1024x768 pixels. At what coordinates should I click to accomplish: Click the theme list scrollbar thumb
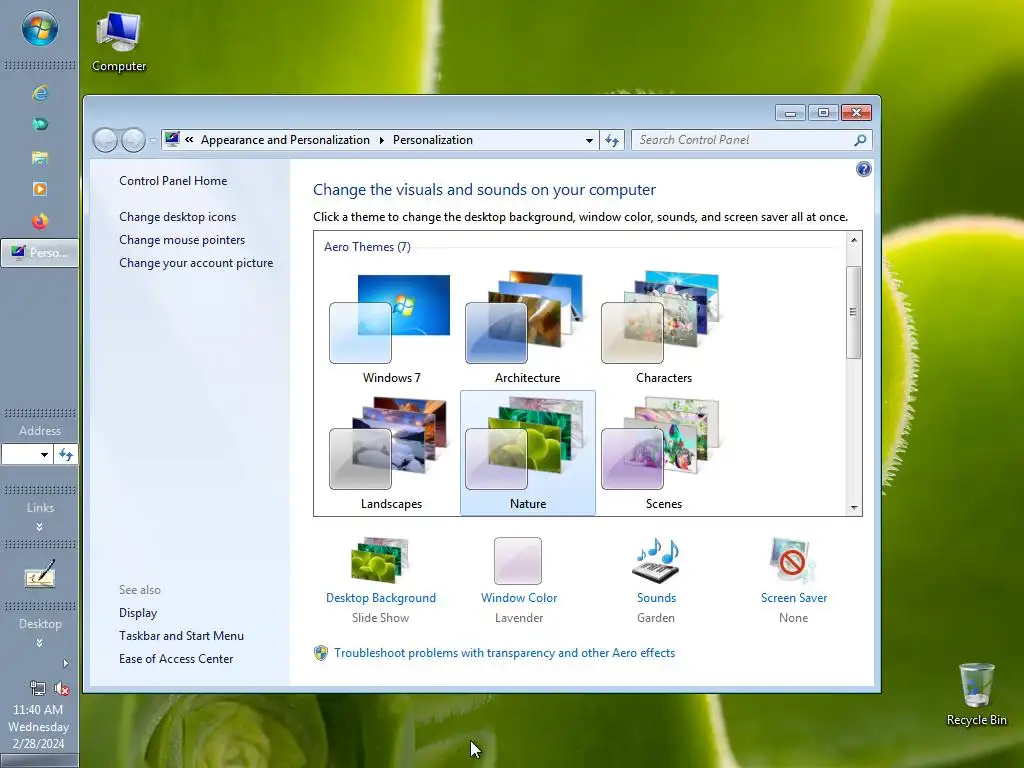pos(853,312)
